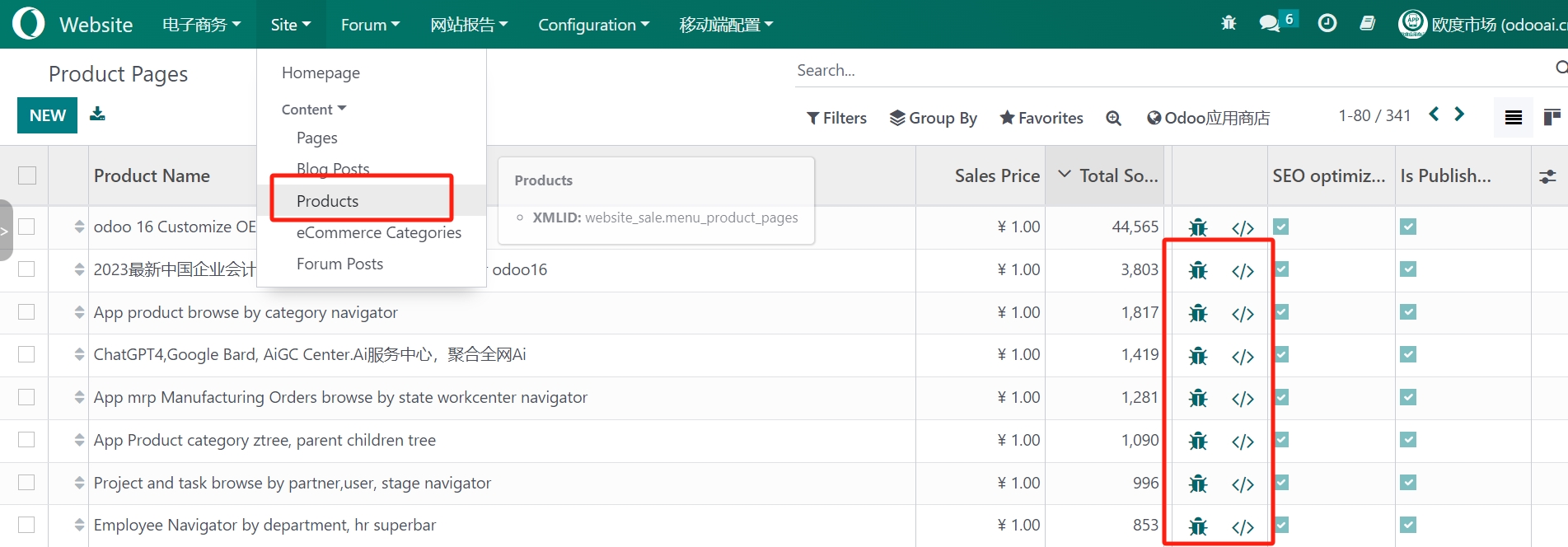Click bug icon in App mrp Manufacturing row
Viewport: 1568px width, 547px height.
point(1198,398)
